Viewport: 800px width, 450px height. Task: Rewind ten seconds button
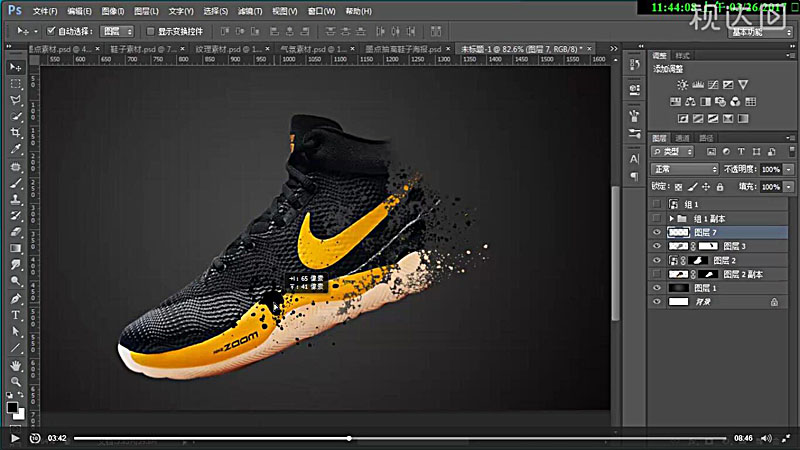coord(35,438)
